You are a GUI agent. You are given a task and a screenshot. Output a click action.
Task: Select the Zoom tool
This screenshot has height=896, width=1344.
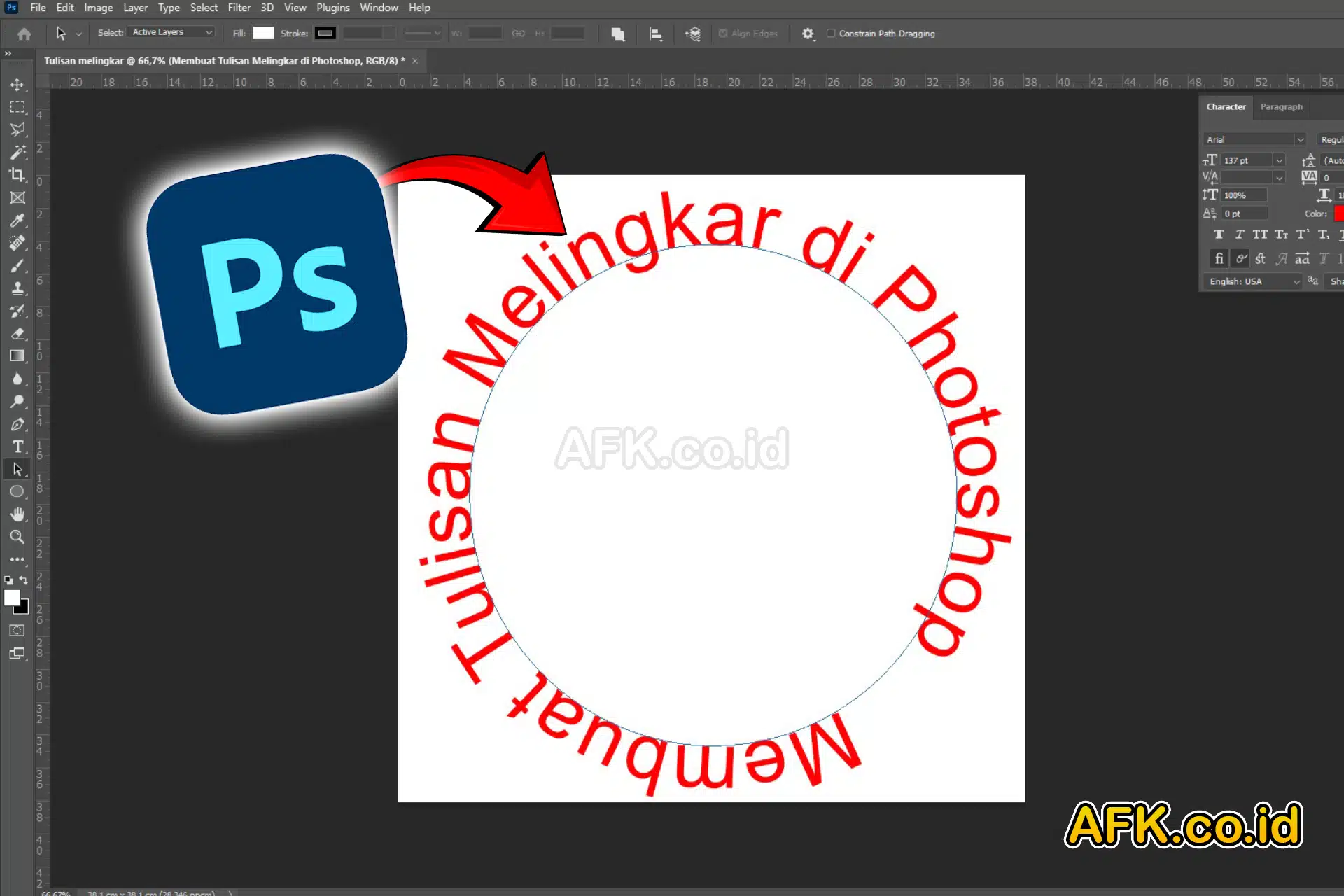[17, 537]
